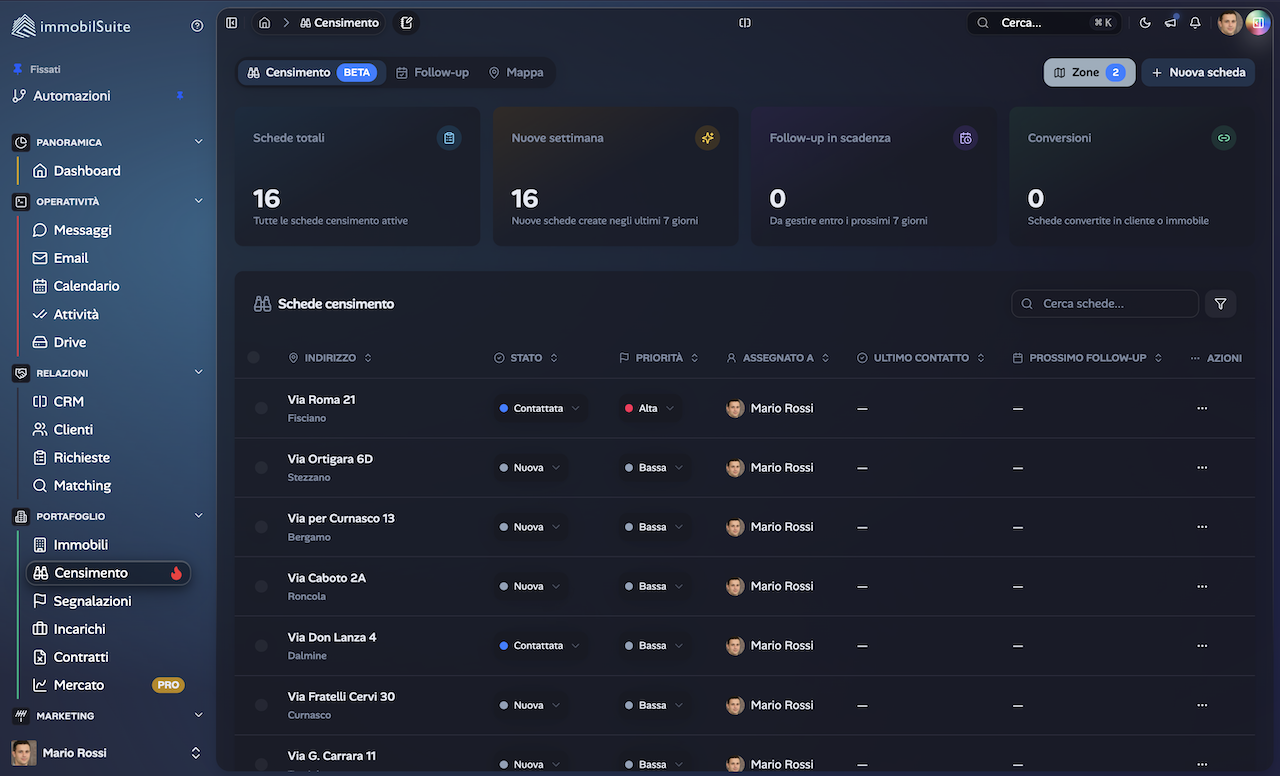Open the notifications bell
Image resolution: width=1280 pixels, height=776 pixels.
point(1195,23)
